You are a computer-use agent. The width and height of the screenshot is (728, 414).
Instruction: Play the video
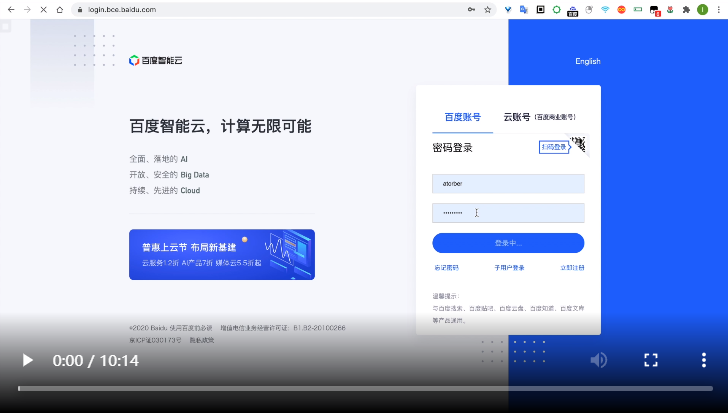(28, 361)
